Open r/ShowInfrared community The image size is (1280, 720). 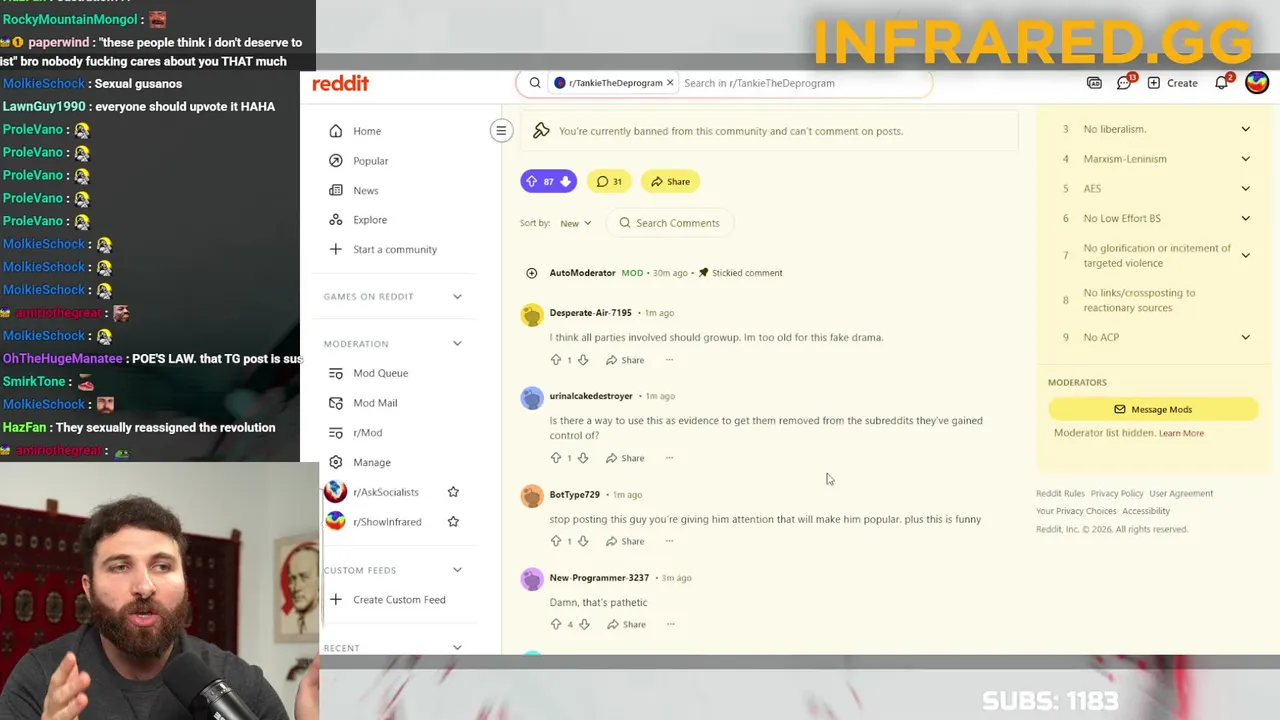click(386, 522)
